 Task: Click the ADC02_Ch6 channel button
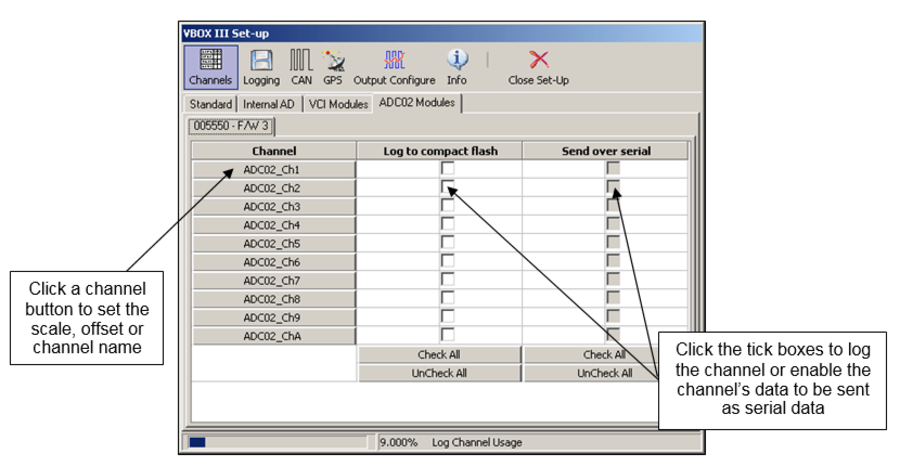click(x=274, y=262)
